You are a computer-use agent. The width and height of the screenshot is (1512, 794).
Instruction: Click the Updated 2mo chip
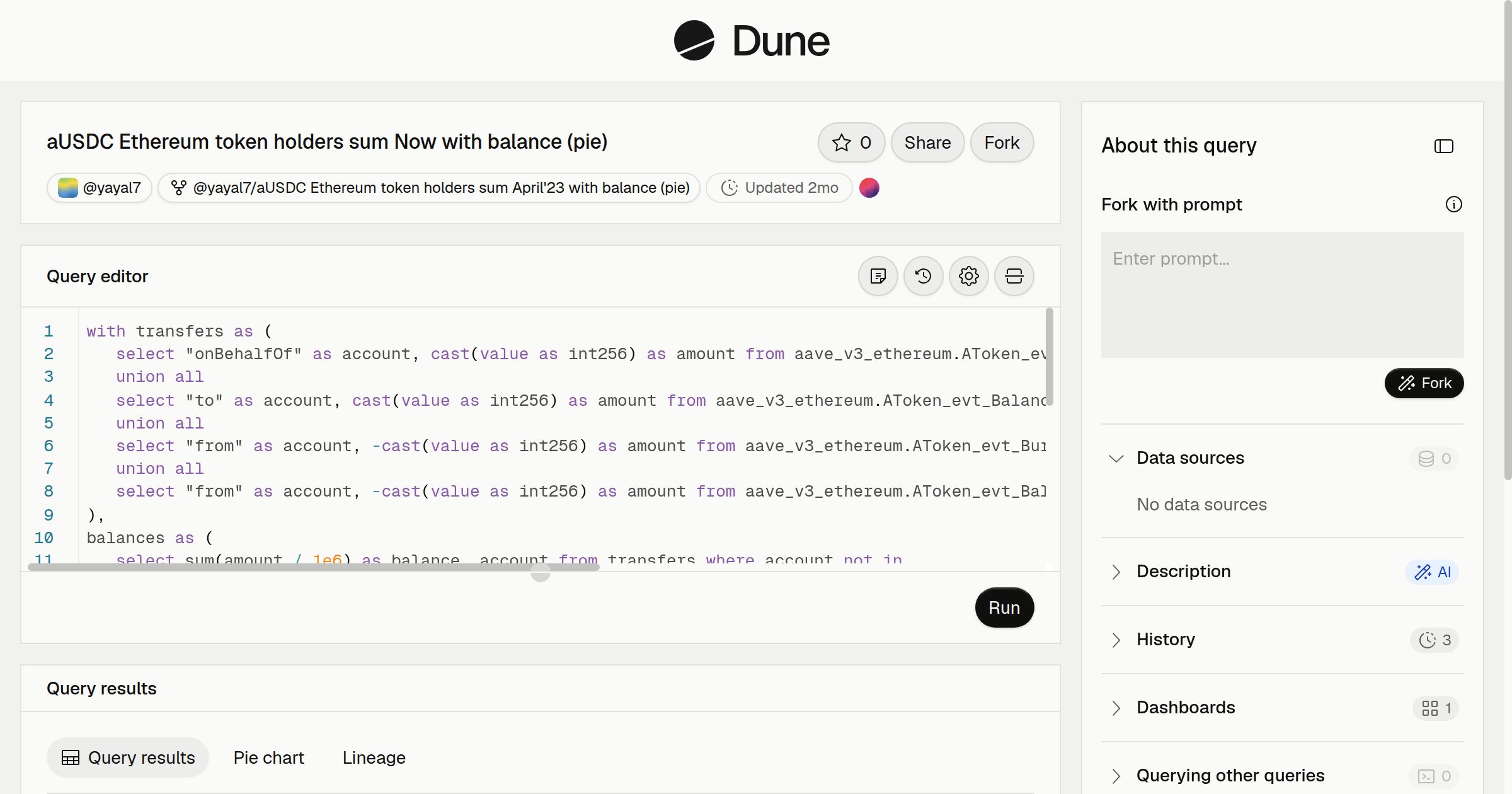click(779, 188)
